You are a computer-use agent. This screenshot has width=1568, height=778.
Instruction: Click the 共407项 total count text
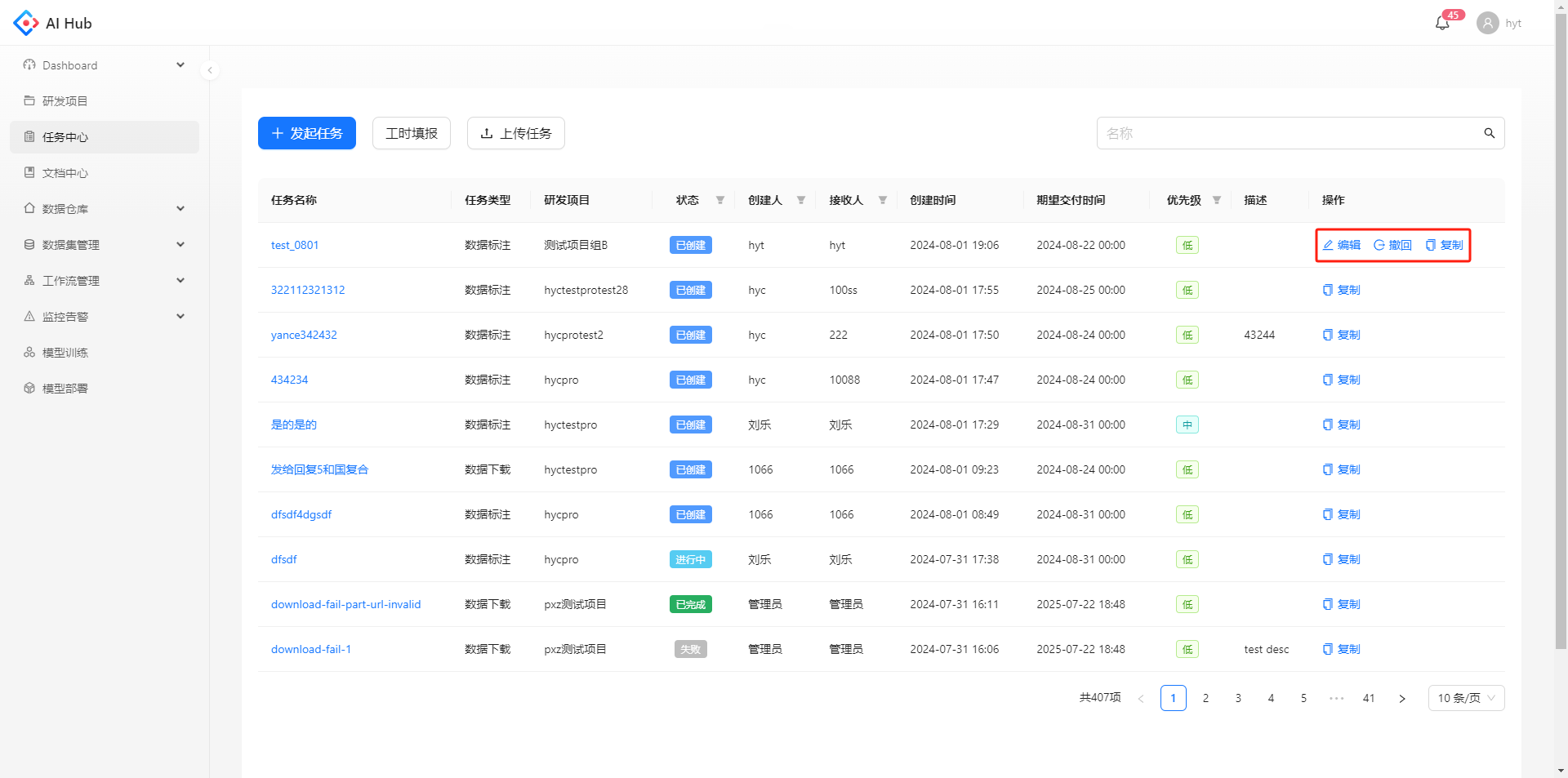tap(1100, 698)
